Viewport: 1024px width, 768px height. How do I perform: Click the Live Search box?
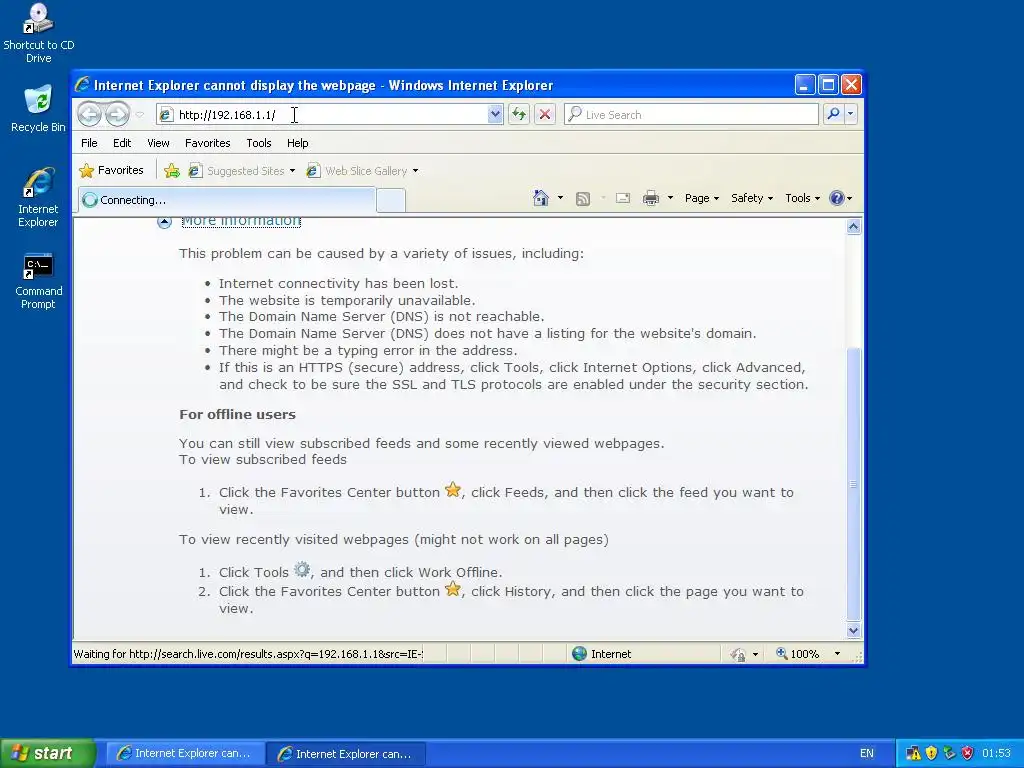[x=691, y=115]
